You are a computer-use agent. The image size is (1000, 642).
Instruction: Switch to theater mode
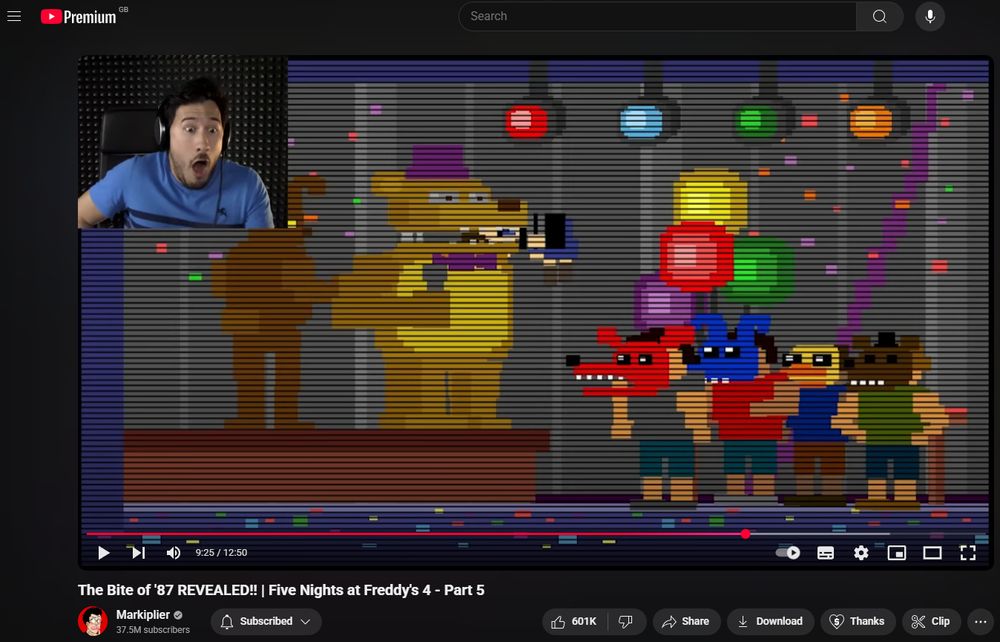point(932,553)
